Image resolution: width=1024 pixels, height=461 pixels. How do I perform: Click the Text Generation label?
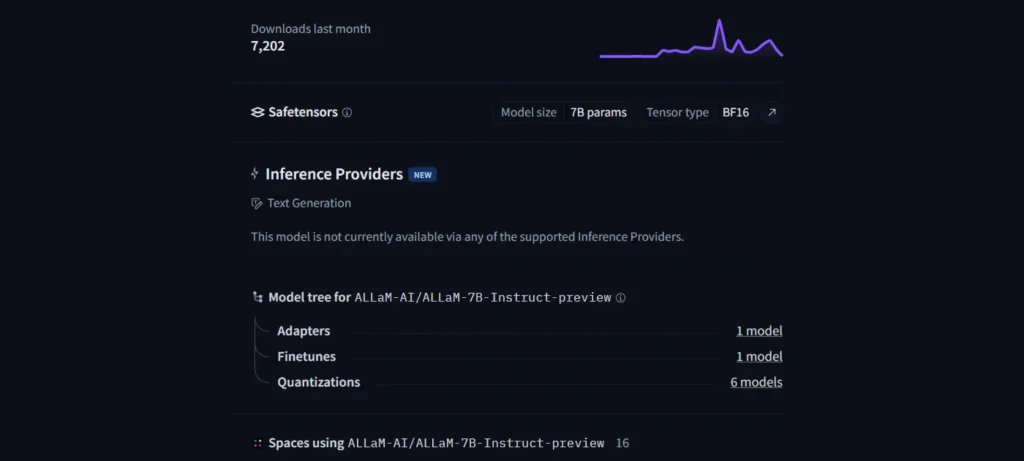point(309,203)
